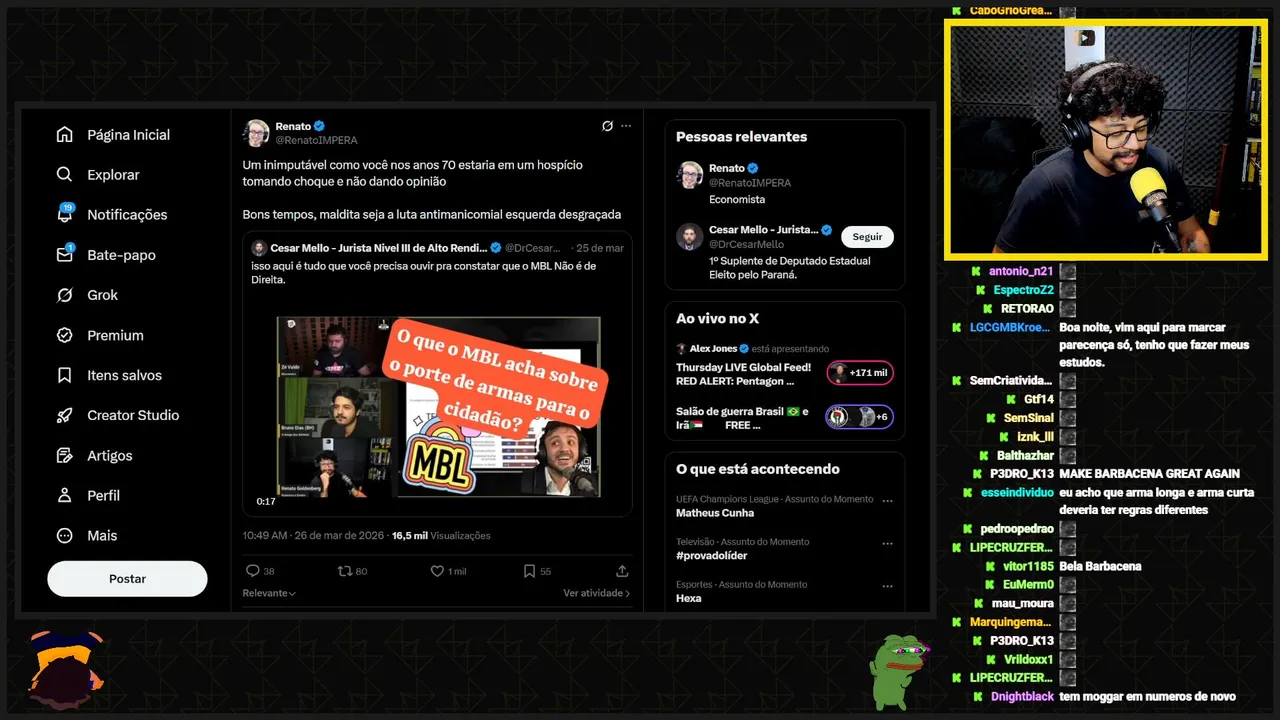Click Cesar Mello avatar in Pessoas relevantes
Viewport: 1280px width, 720px height.
[x=690, y=237]
